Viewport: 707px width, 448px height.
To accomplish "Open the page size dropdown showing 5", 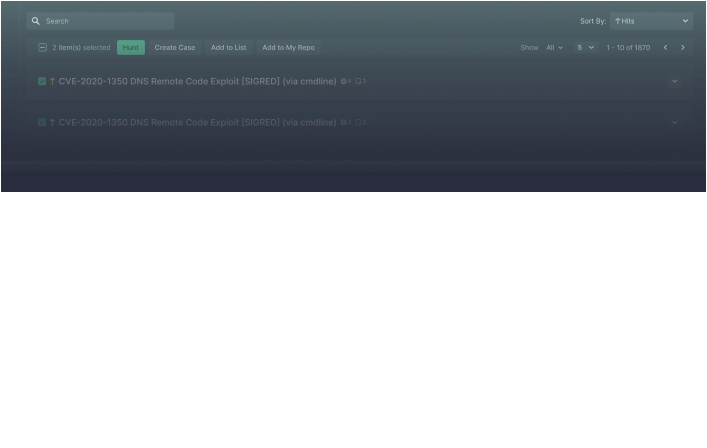I will tap(585, 48).
